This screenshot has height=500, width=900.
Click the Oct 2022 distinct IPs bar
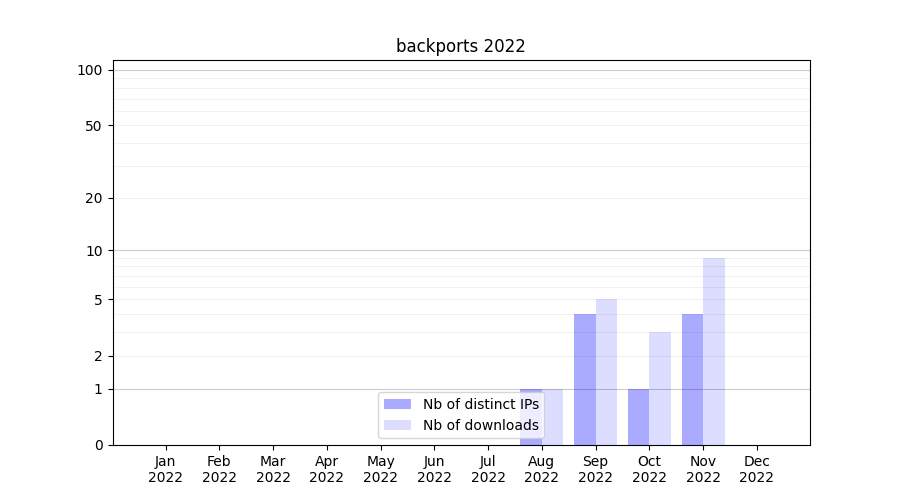pyautogui.click(x=638, y=417)
